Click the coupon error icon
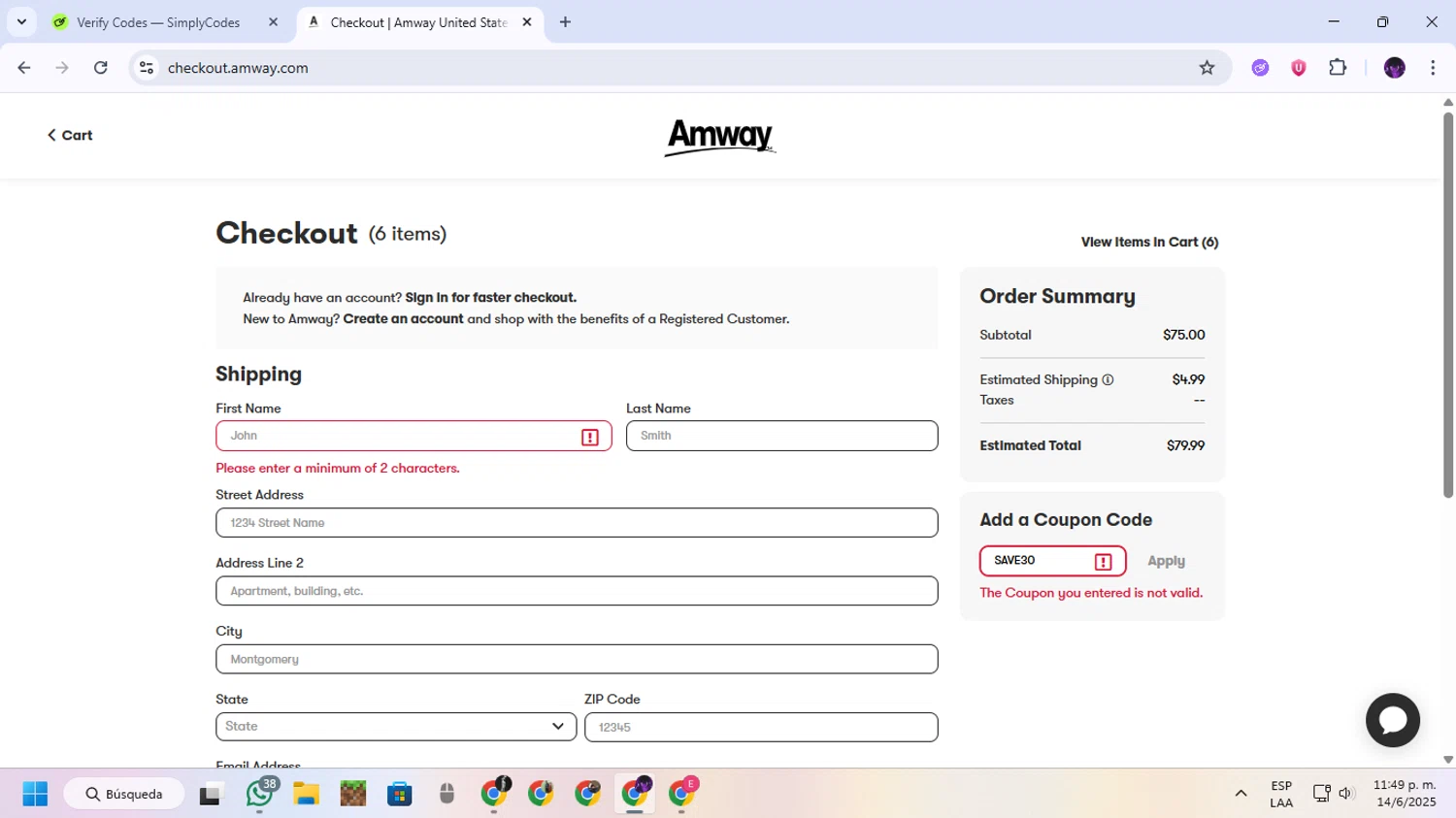Image resolution: width=1456 pixels, height=818 pixels. [x=1103, y=562]
